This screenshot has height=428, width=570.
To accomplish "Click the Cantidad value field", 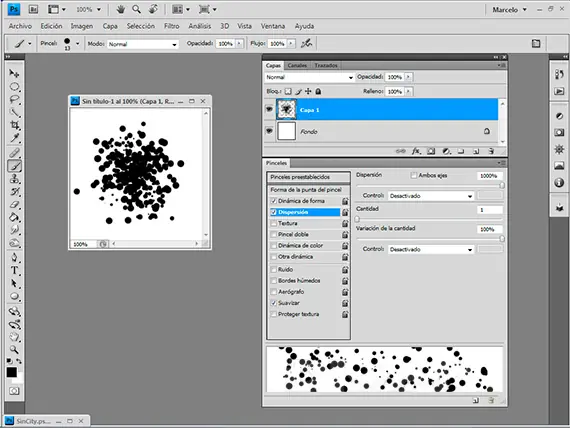I will tap(490, 210).
